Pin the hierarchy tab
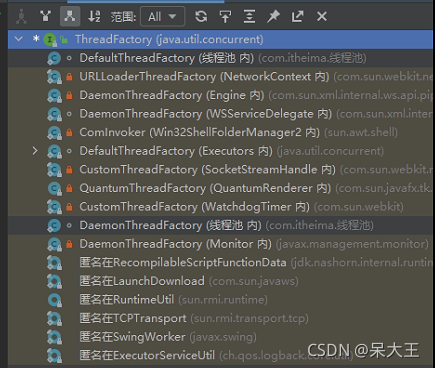 click(x=273, y=16)
